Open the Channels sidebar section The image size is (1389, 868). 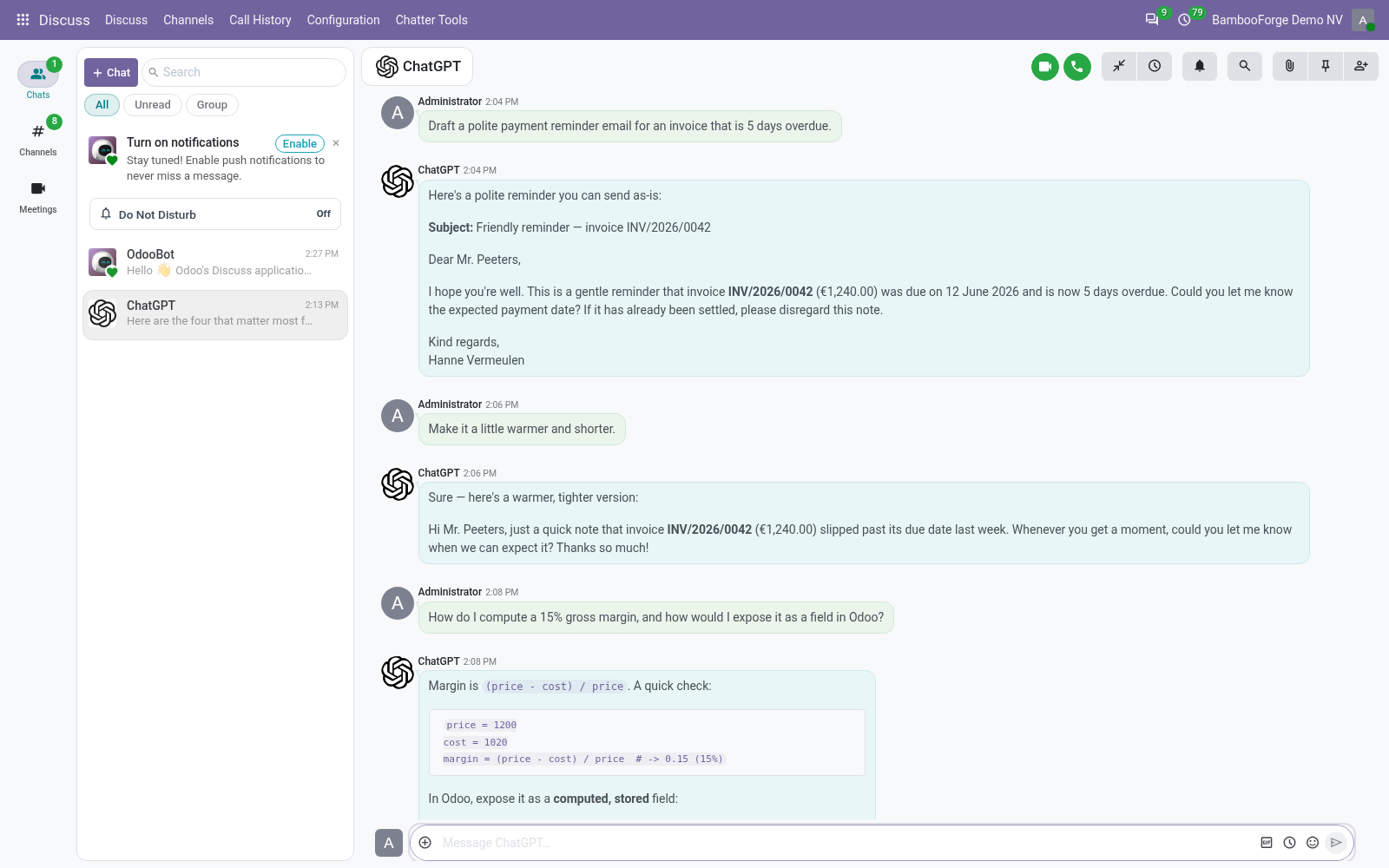pyautogui.click(x=38, y=140)
